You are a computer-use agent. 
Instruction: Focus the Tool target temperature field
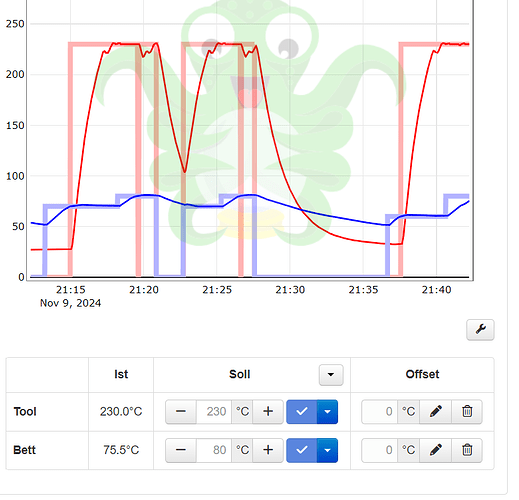(214, 411)
